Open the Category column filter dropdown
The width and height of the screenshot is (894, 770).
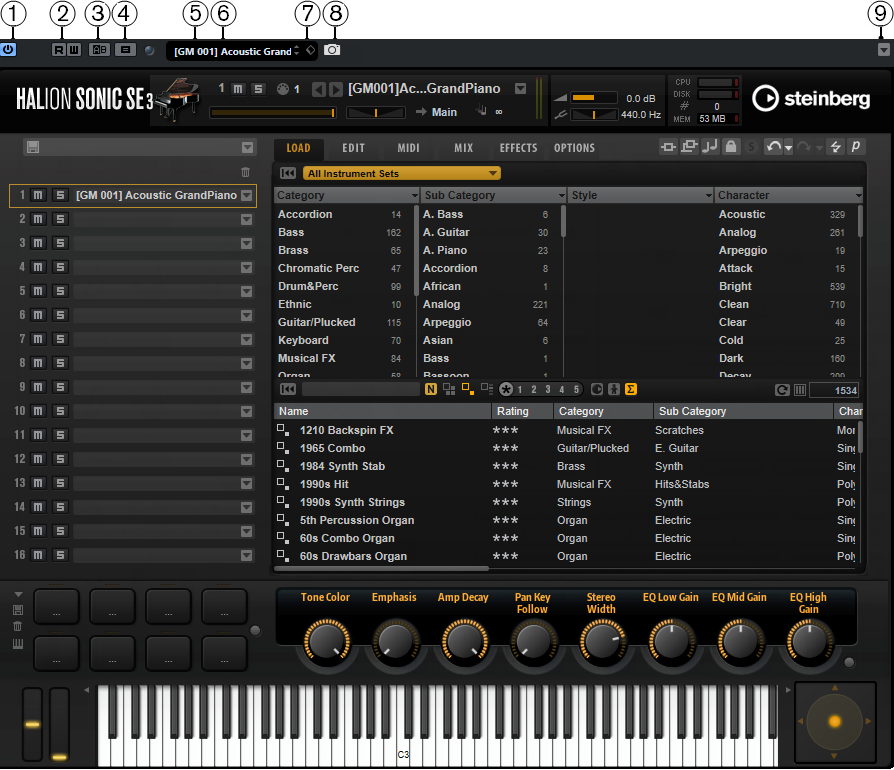[x=413, y=195]
